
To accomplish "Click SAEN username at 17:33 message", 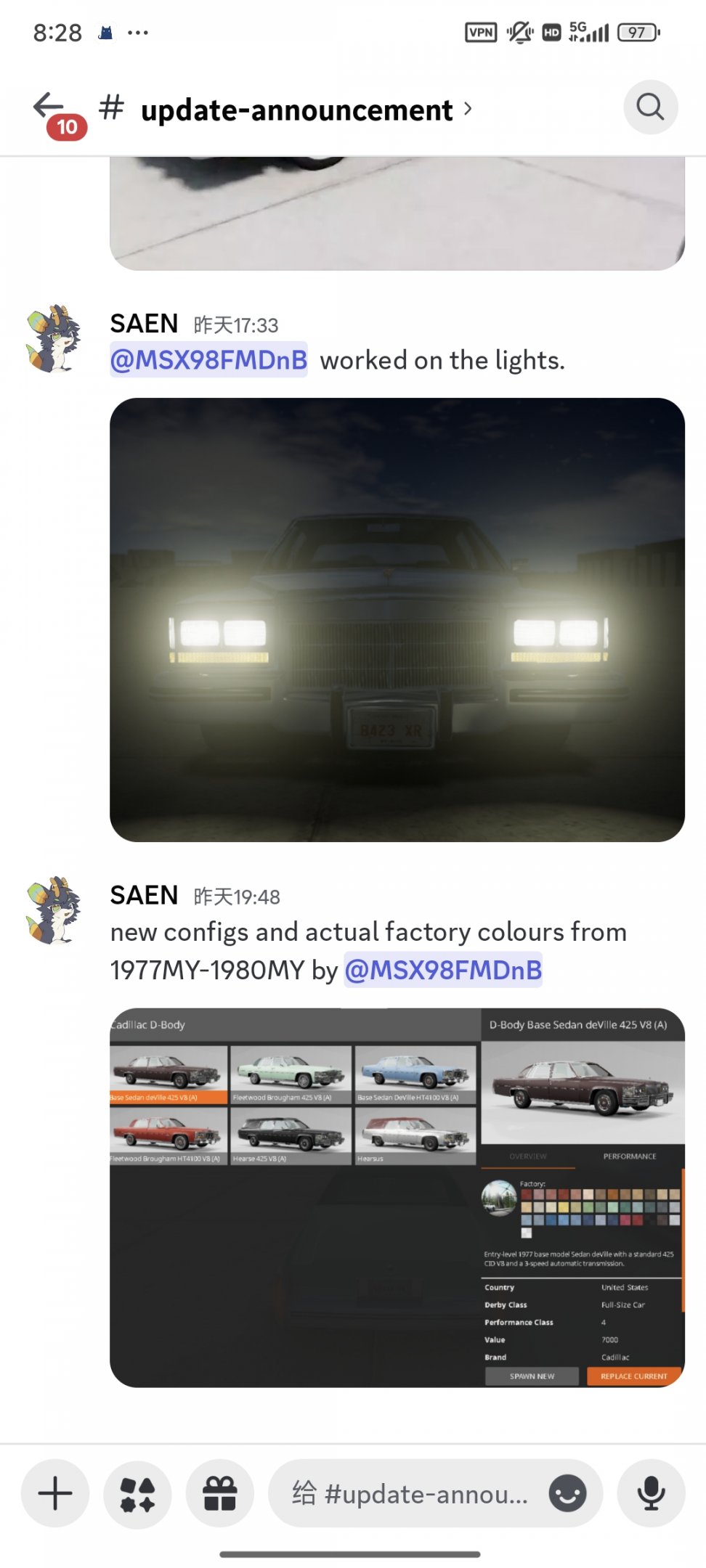I will [144, 323].
